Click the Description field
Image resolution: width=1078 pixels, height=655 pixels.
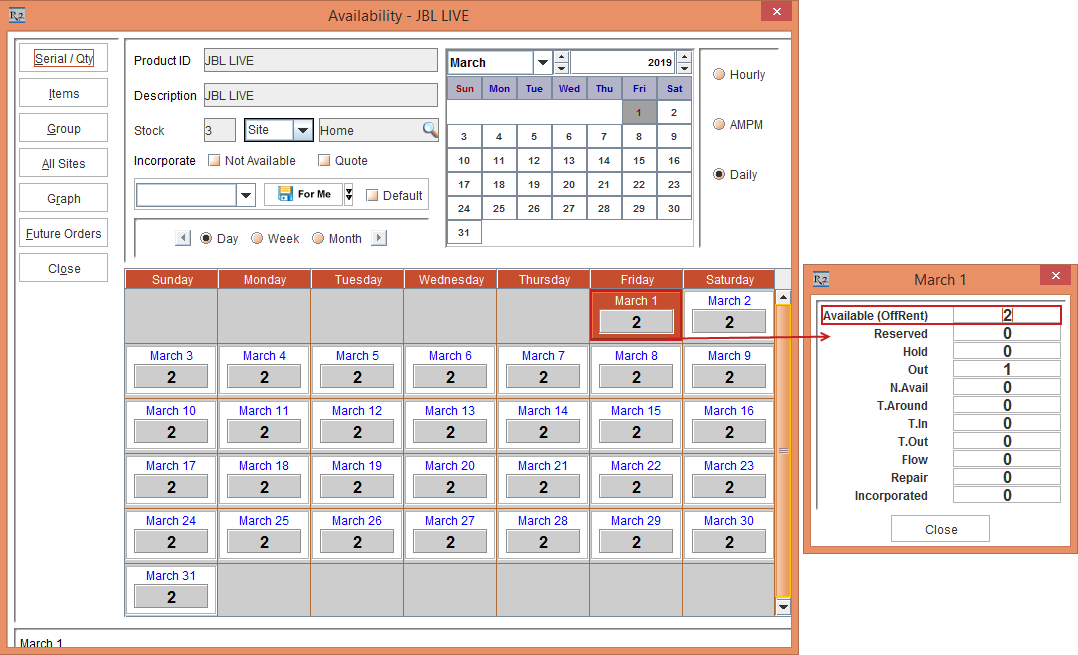(x=320, y=96)
